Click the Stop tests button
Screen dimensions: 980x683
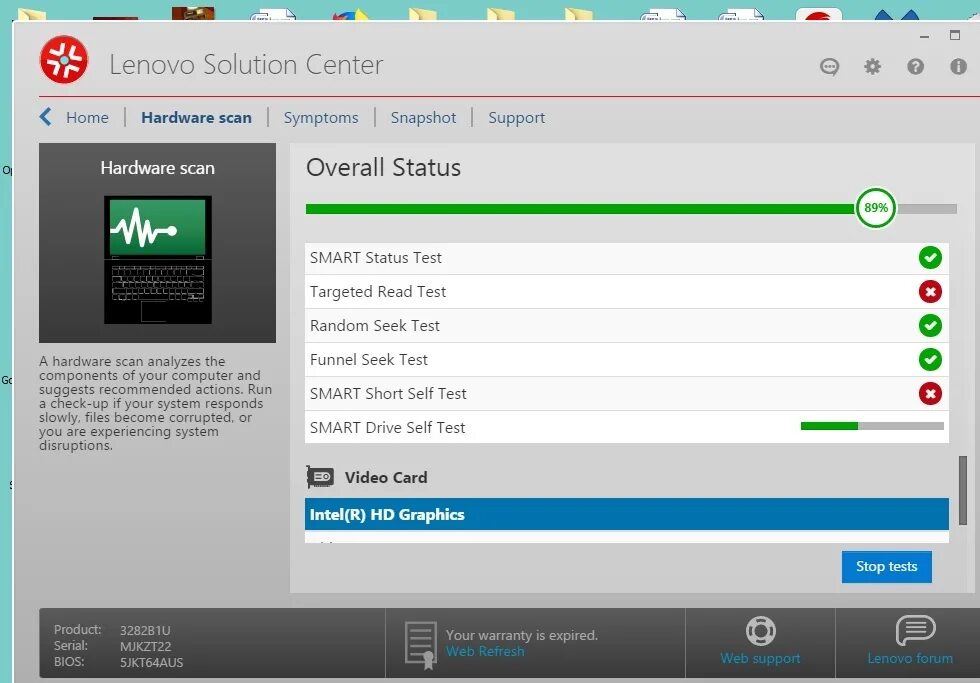886,566
